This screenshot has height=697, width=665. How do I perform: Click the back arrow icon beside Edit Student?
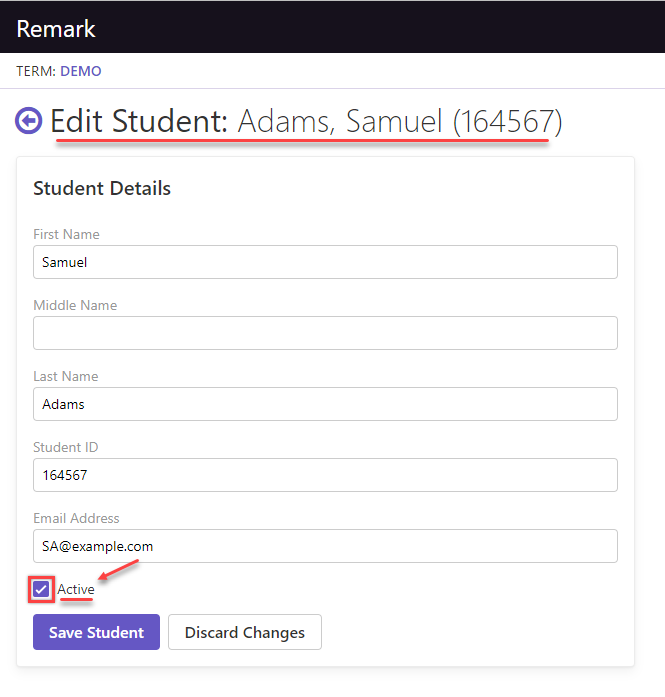coord(28,120)
